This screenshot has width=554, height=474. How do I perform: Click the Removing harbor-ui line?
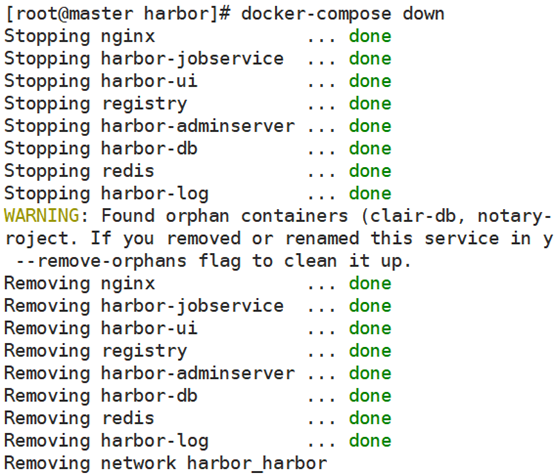pos(198,328)
